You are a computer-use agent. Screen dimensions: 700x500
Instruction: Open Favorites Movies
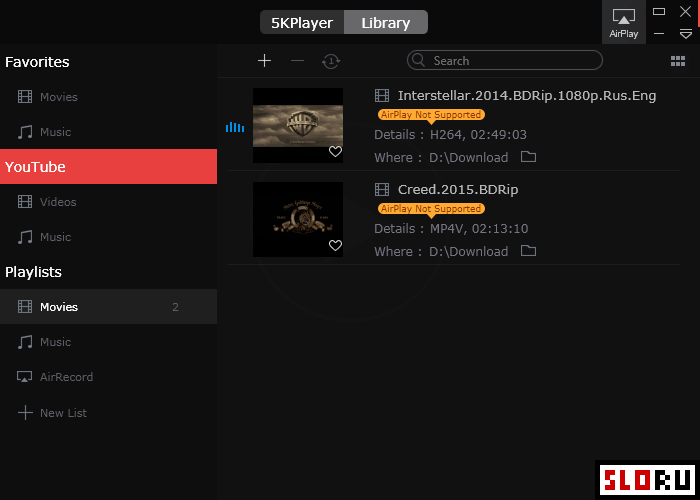pyautogui.click(x=108, y=97)
